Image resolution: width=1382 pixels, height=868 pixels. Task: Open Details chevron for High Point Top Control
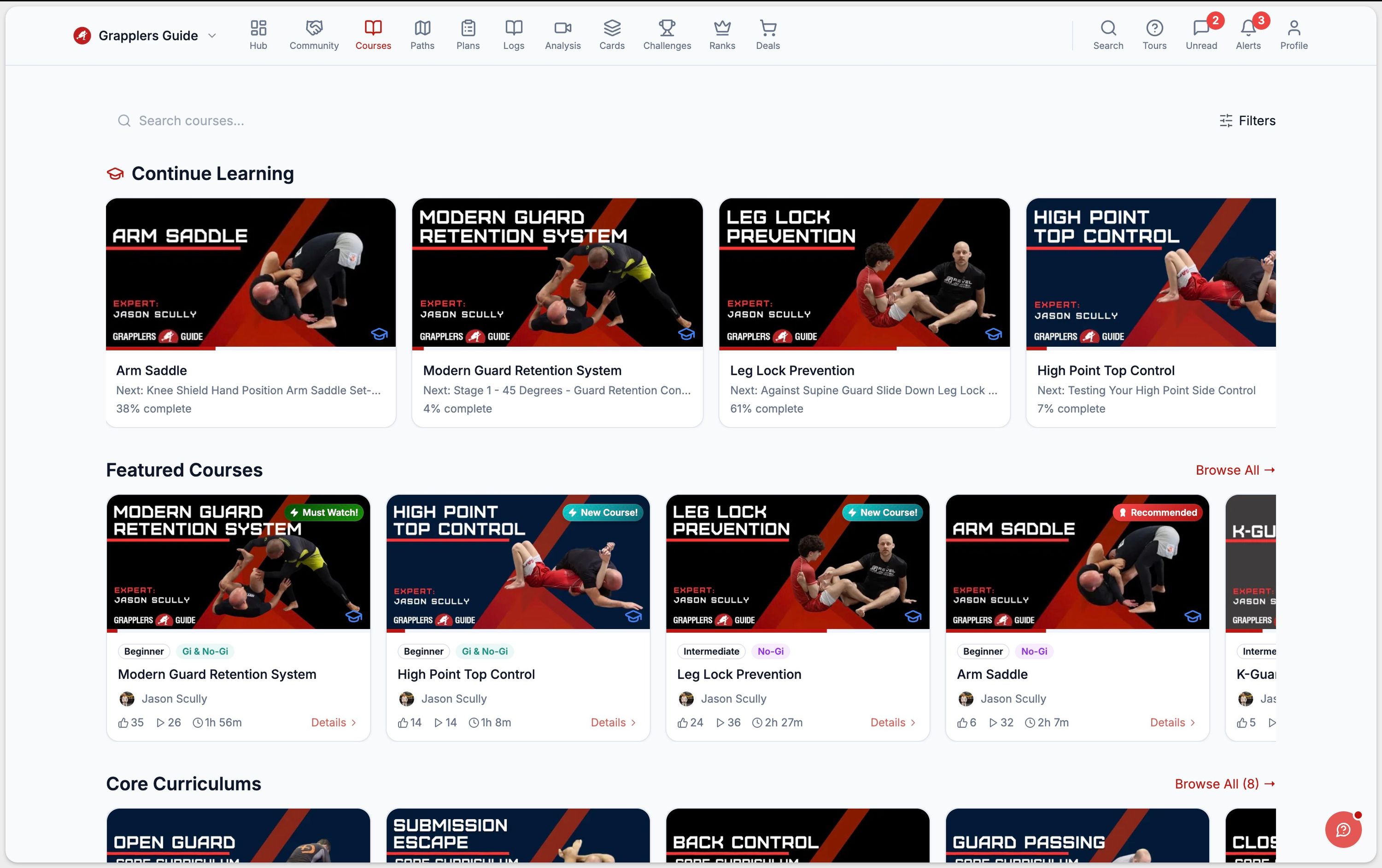(x=633, y=722)
